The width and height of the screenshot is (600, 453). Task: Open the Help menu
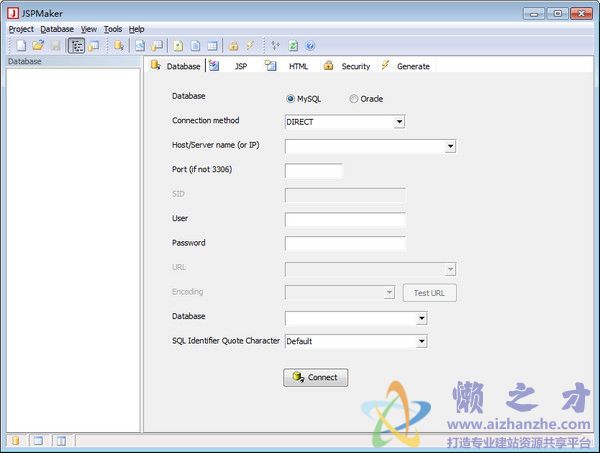tap(136, 29)
